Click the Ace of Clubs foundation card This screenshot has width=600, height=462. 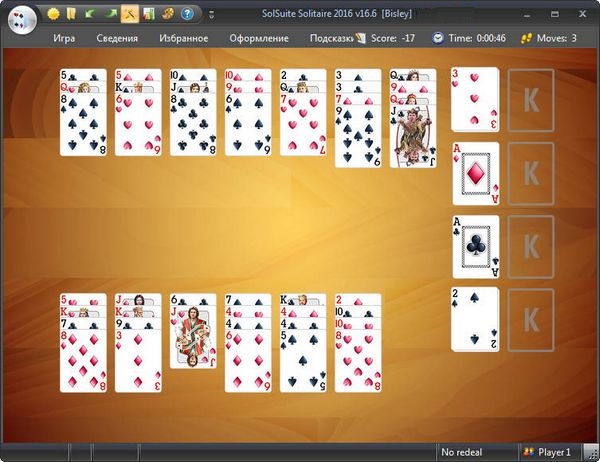pos(475,247)
